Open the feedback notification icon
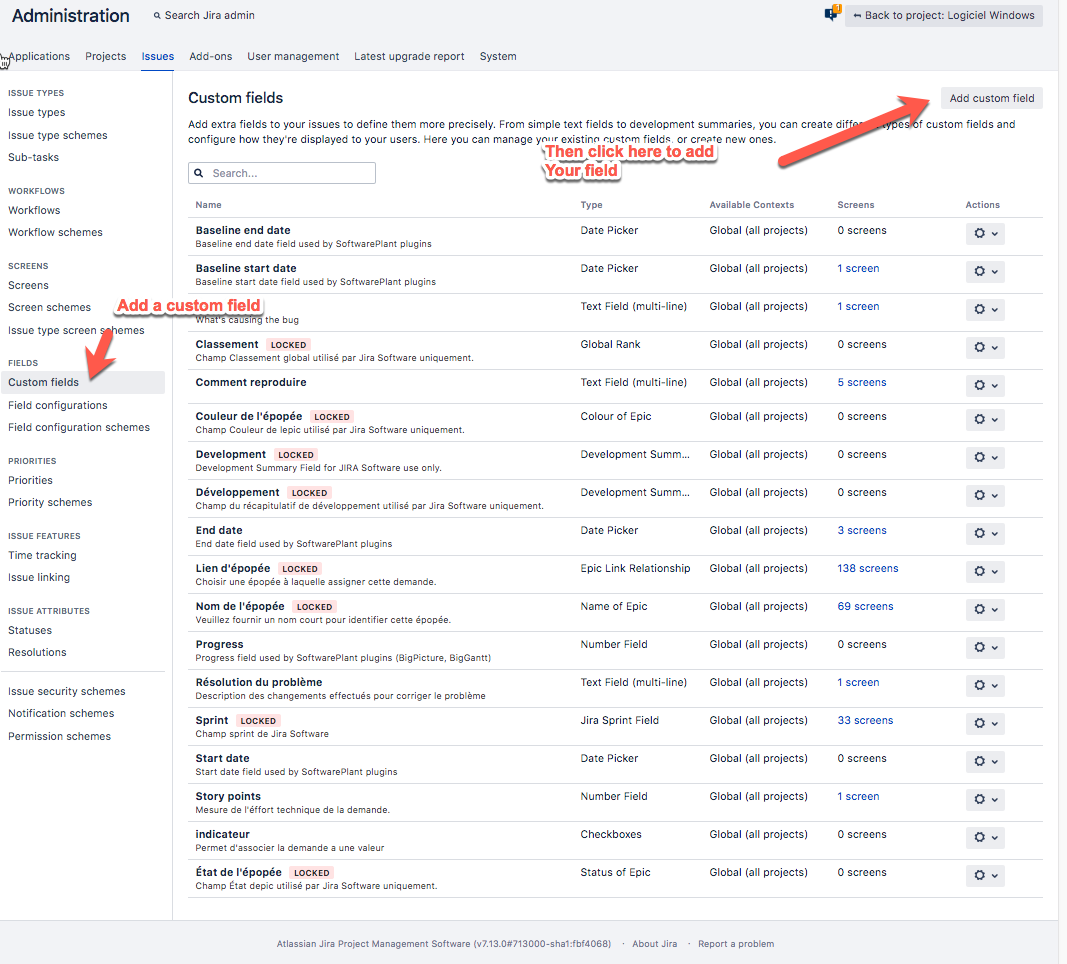The height and width of the screenshot is (964, 1067). tap(832, 13)
